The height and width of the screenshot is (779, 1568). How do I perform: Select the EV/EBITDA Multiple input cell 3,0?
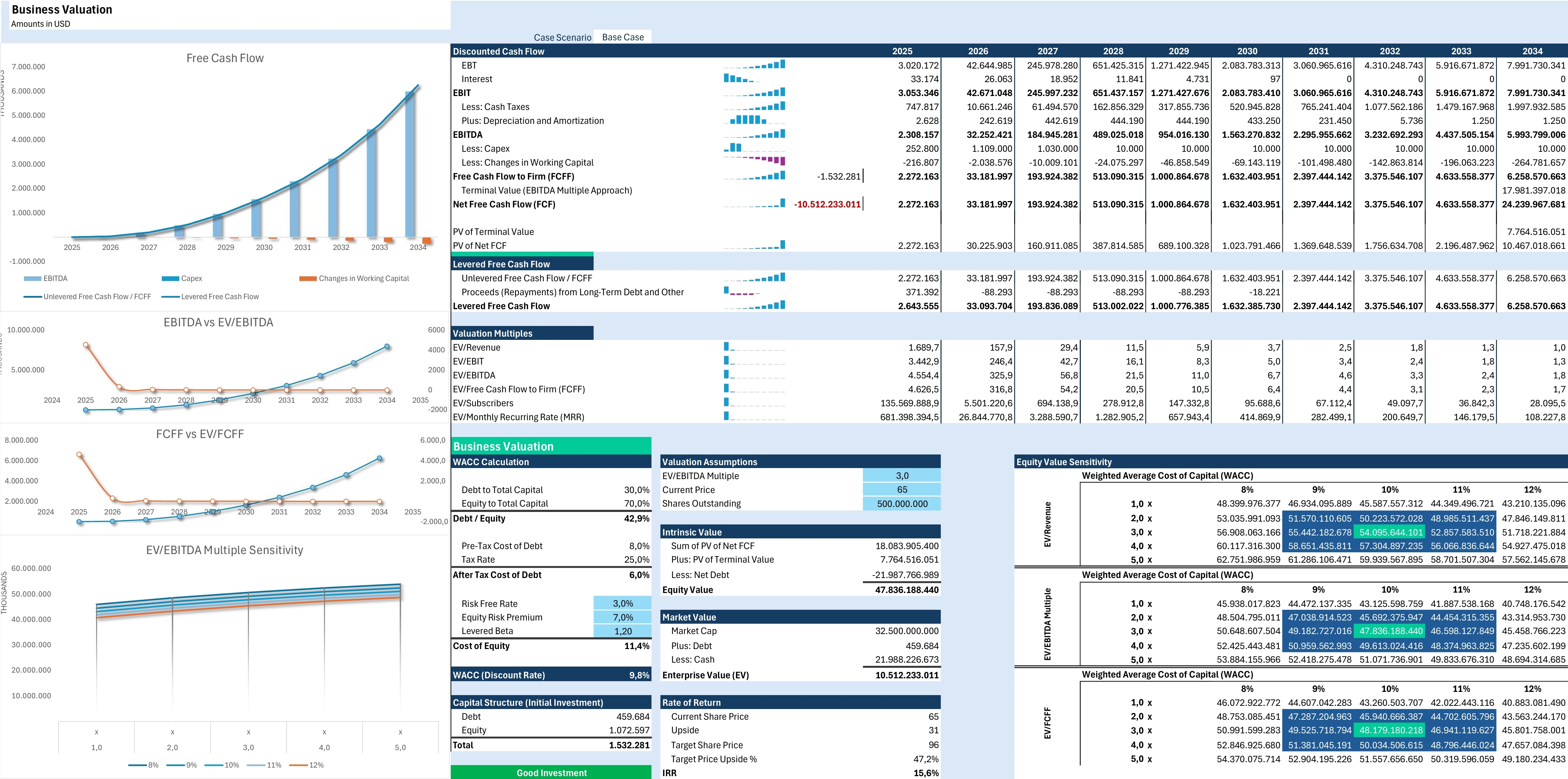[x=902, y=476]
